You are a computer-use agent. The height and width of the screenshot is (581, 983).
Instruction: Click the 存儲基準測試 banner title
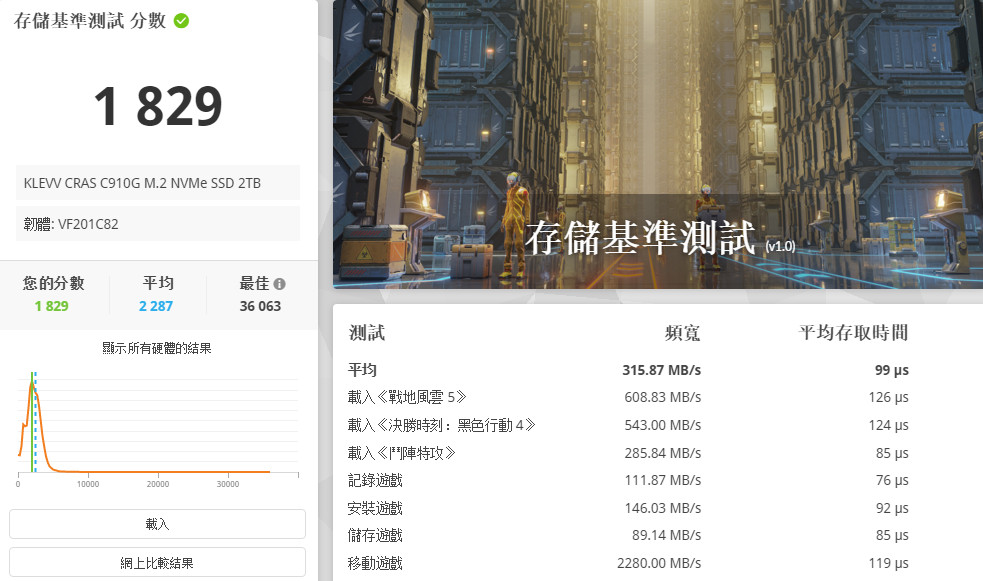pyautogui.click(x=641, y=240)
